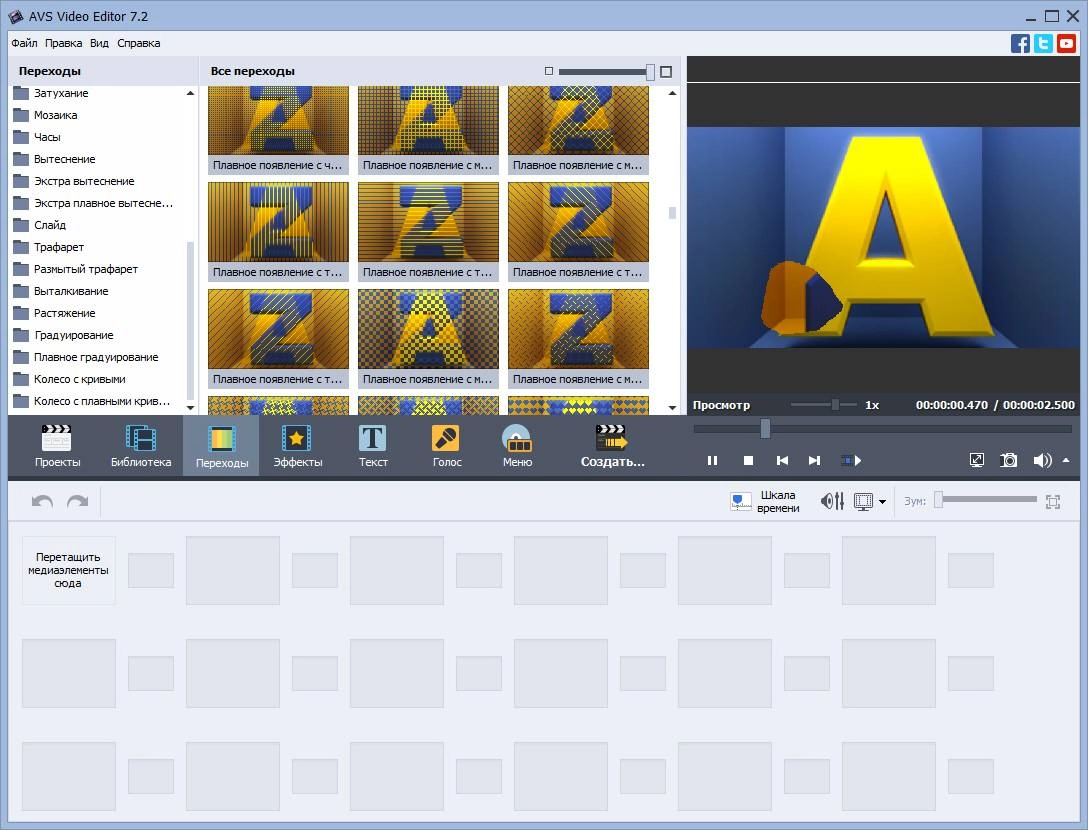Click the Создать... produce button
The height and width of the screenshot is (830, 1088).
612,446
